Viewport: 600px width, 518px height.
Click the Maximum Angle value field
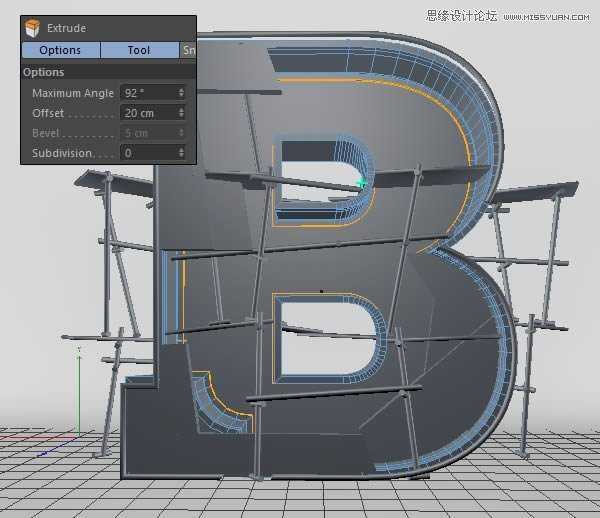click(148, 93)
